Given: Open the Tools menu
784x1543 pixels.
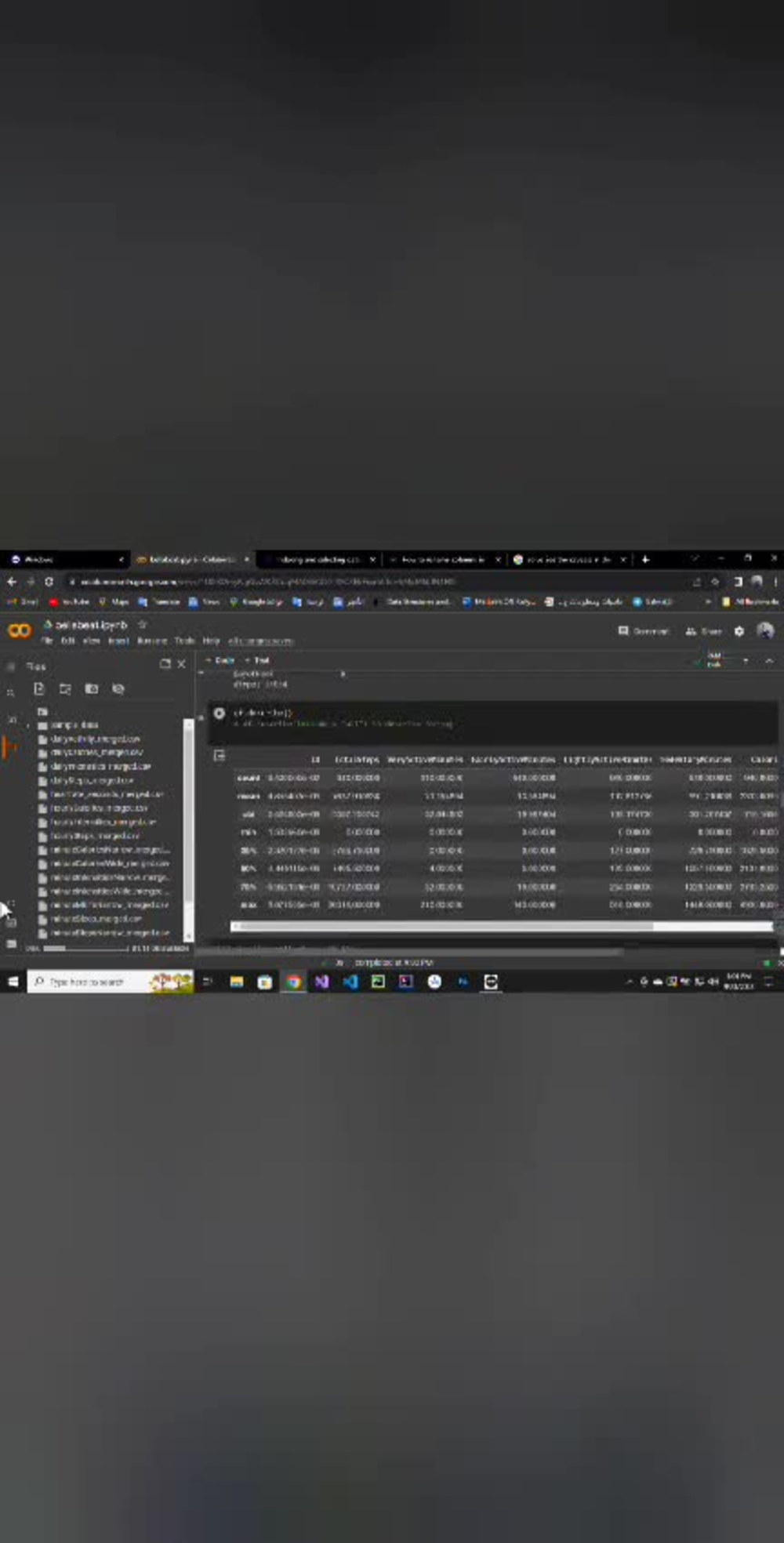Looking at the screenshot, I should (x=185, y=641).
